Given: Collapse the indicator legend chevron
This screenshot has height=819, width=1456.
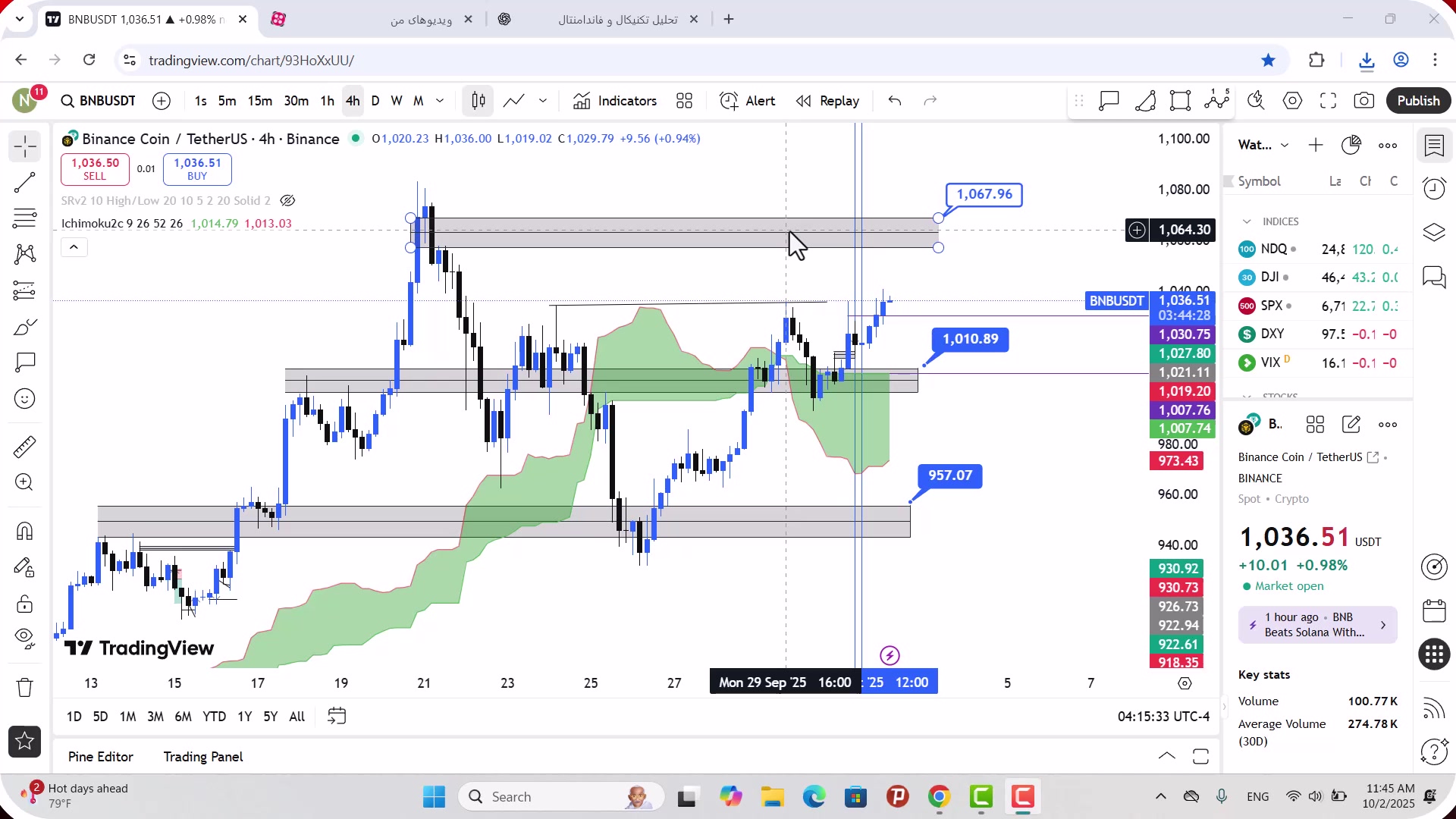Looking at the screenshot, I should [x=74, y=247].
